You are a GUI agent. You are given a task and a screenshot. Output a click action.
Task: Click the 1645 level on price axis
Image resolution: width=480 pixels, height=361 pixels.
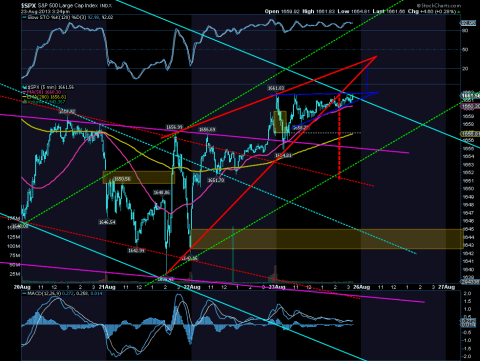pyautogui.click(x=468, y=229)
